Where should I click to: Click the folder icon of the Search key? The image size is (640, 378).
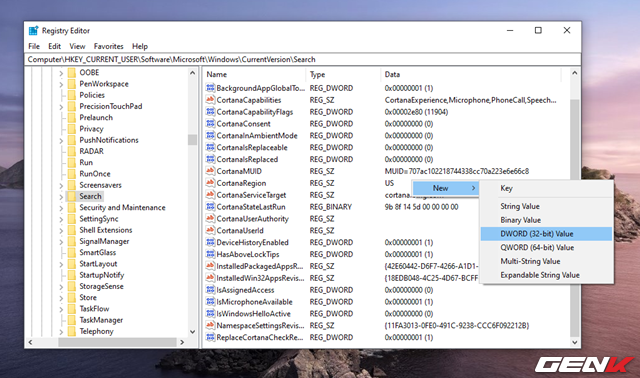71,196
